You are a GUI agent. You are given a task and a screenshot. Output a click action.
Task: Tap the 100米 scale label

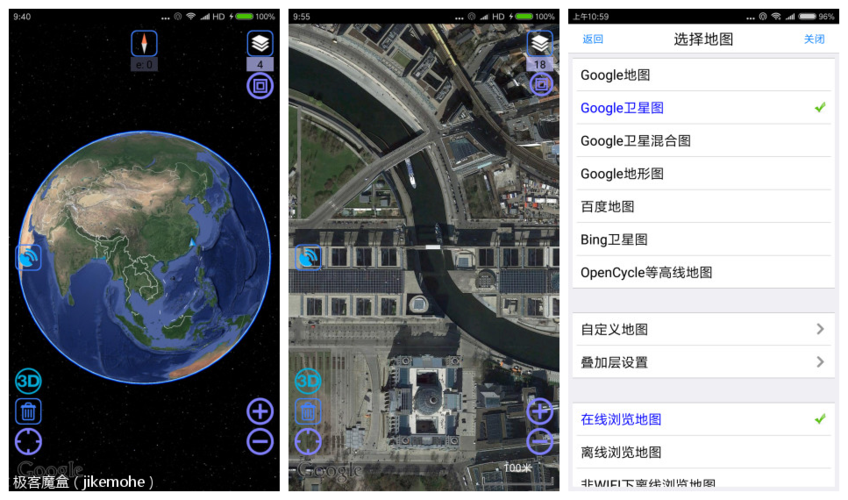(518, 468)
